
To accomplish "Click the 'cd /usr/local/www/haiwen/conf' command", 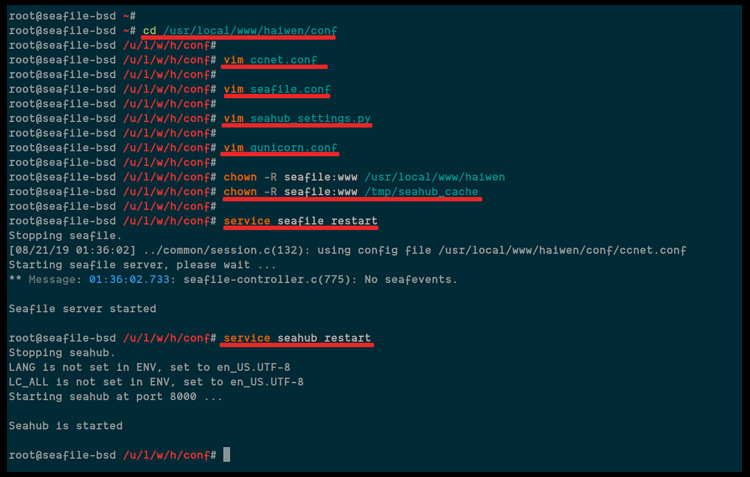I will click(238, 31).
